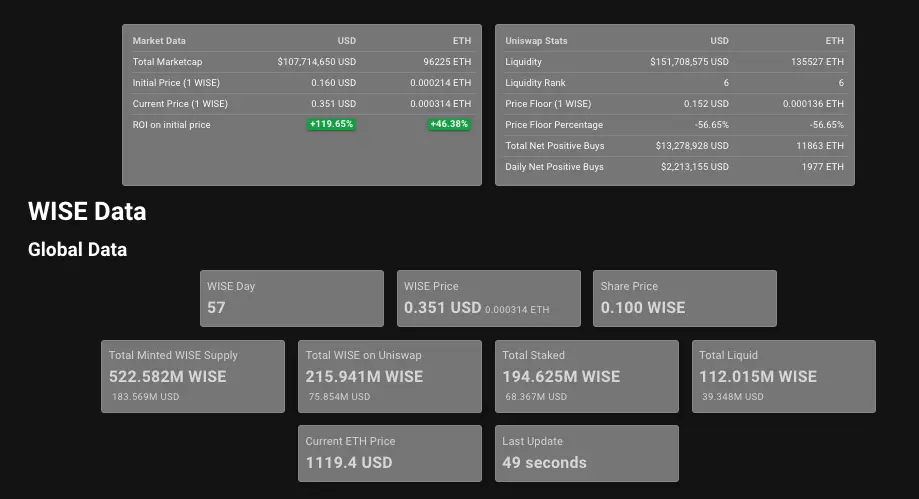Screen dimensions: 919x499
Task: Select the WISE day number 57
Action: click(216, 308)
